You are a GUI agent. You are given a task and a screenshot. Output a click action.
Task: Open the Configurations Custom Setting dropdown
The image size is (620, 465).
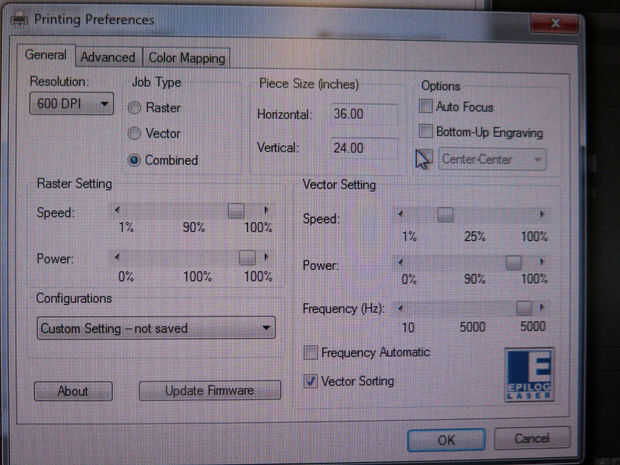(x=156, y=328)
